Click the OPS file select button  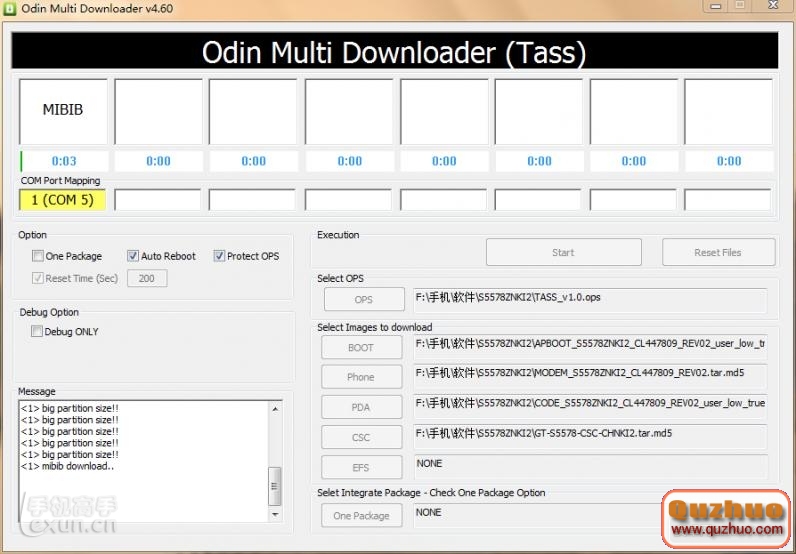point(364,300)
